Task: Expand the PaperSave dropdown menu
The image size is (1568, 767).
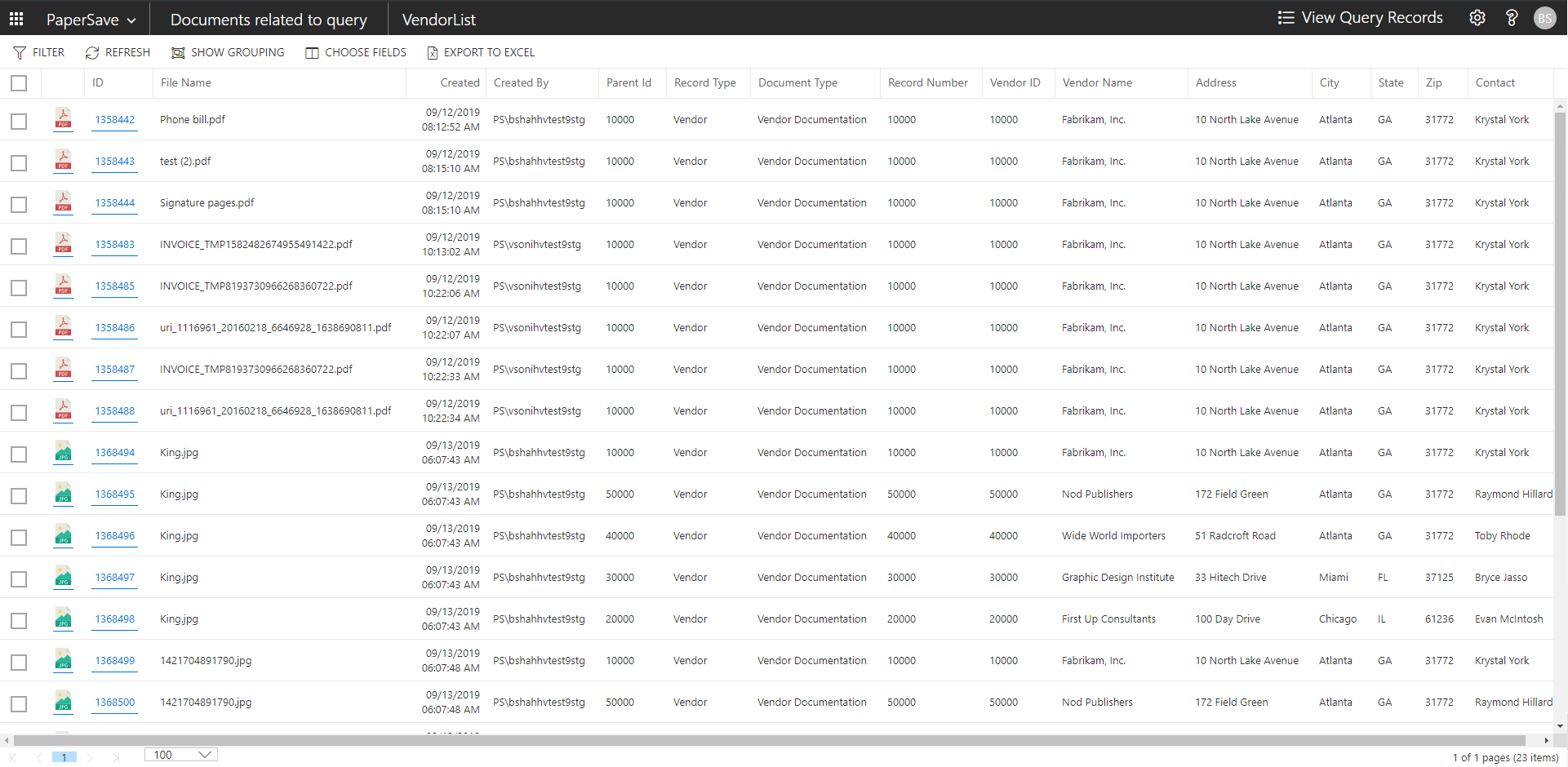Action: click(x=91, y=20)
